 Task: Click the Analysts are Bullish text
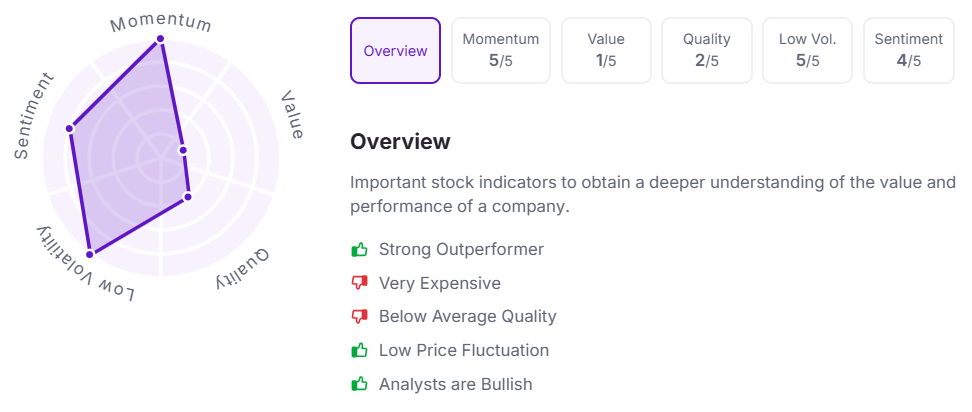tap(455, 384)
